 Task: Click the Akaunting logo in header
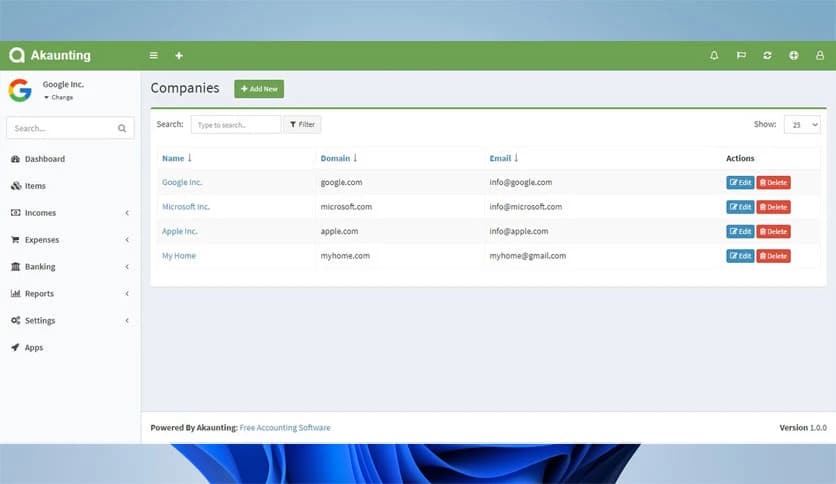tap(50, 55)
